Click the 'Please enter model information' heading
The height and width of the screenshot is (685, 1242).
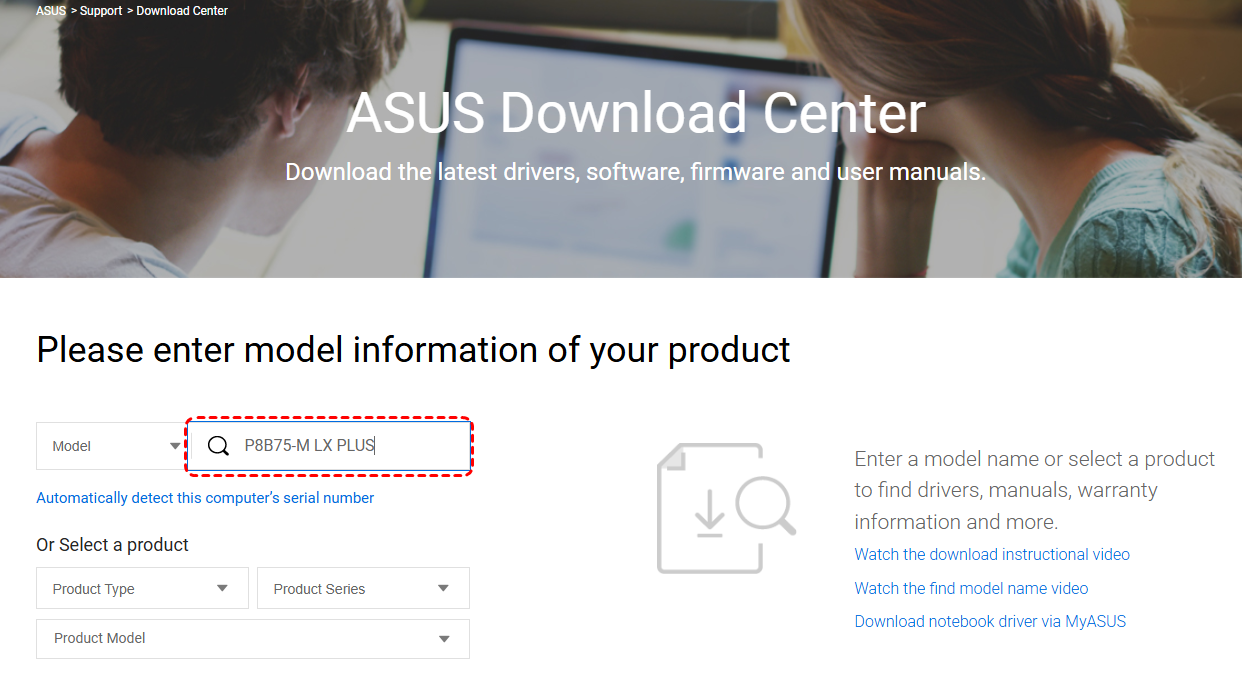coord(413,350)
